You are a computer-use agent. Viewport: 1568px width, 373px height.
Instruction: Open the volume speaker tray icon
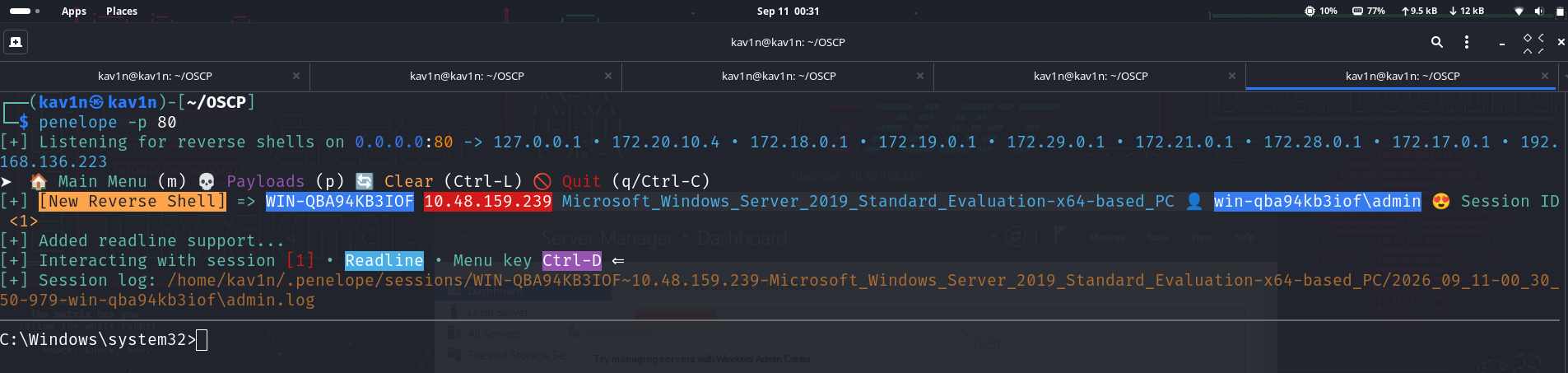1538,12
